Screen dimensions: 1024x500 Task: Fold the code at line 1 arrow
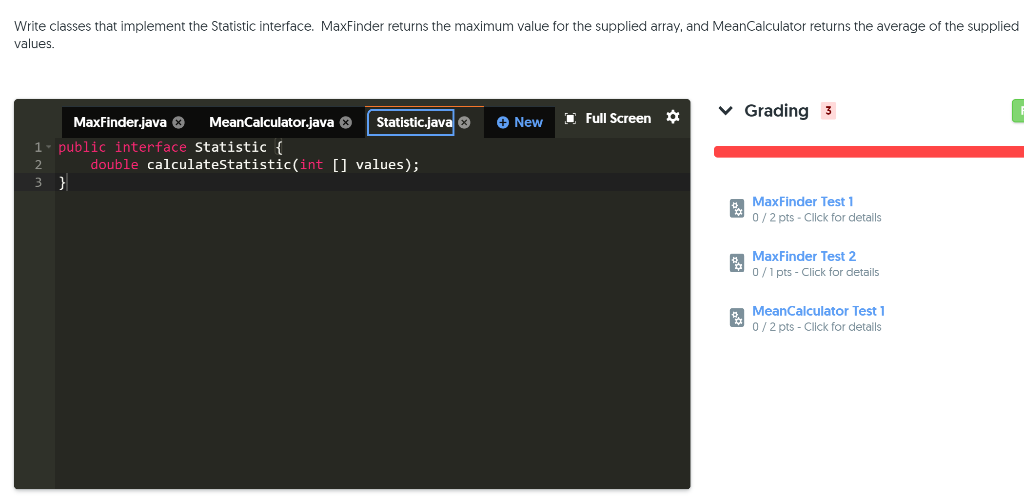pos(48,147)
